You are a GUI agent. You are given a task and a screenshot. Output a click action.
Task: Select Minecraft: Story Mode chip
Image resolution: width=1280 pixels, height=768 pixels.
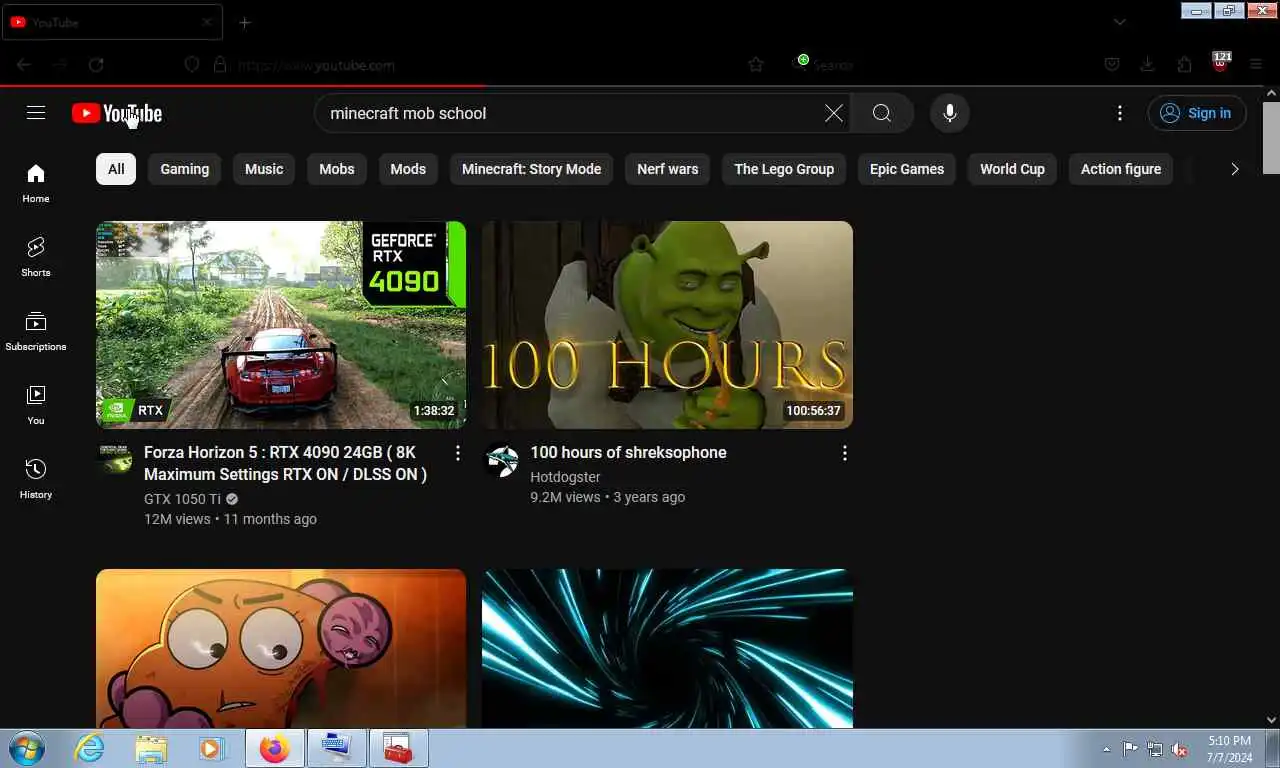(x=531, y=169)
